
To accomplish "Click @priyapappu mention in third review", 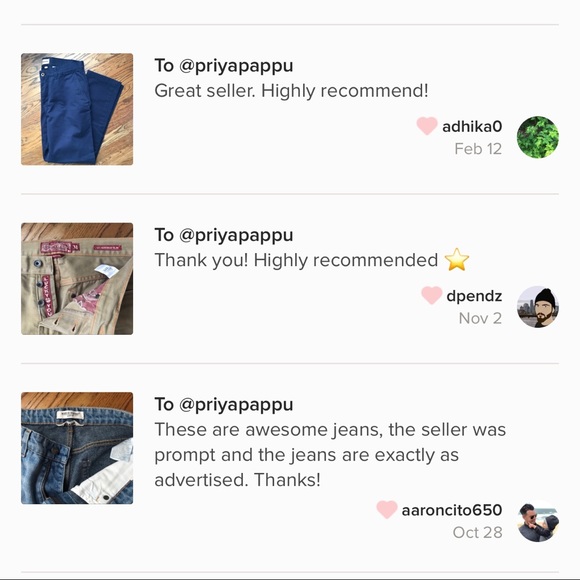I will [x=236, y=405].
